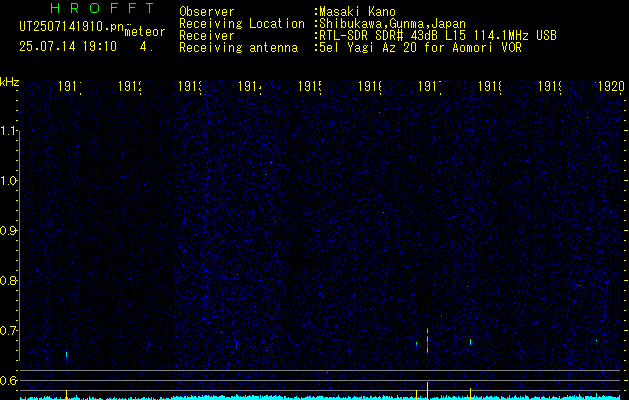629x400 pixels.
Task: Click the 'Receiving Location' label
Action: [242, 24]
